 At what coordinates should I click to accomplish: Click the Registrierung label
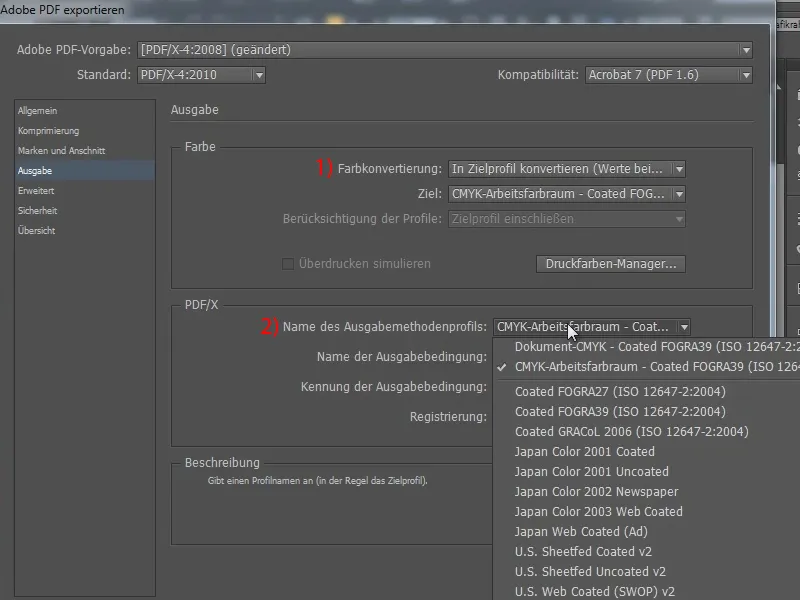[x=448, y=417]
